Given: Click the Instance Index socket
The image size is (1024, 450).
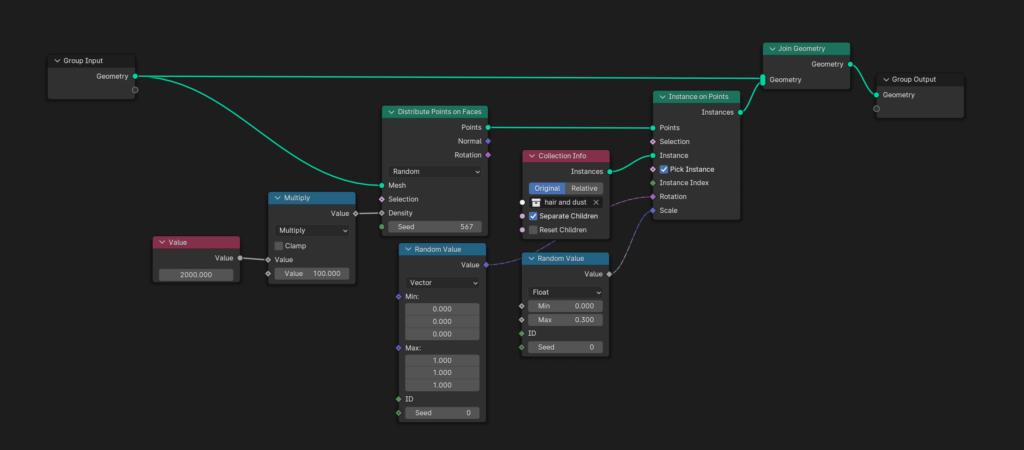Looking at the screenshot, I should tap(652, 183).
